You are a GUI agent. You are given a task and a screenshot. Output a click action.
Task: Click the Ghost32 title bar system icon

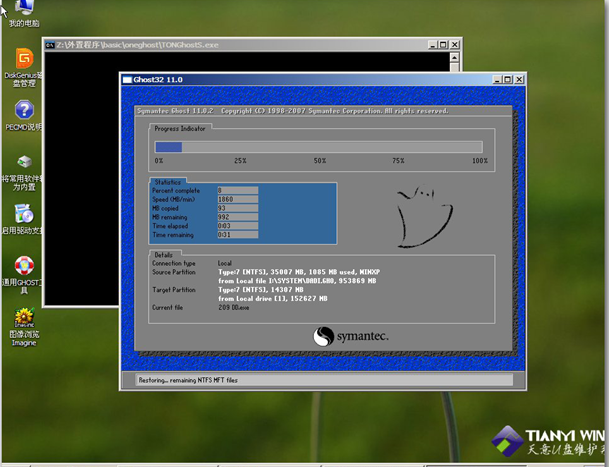(128, 79)
